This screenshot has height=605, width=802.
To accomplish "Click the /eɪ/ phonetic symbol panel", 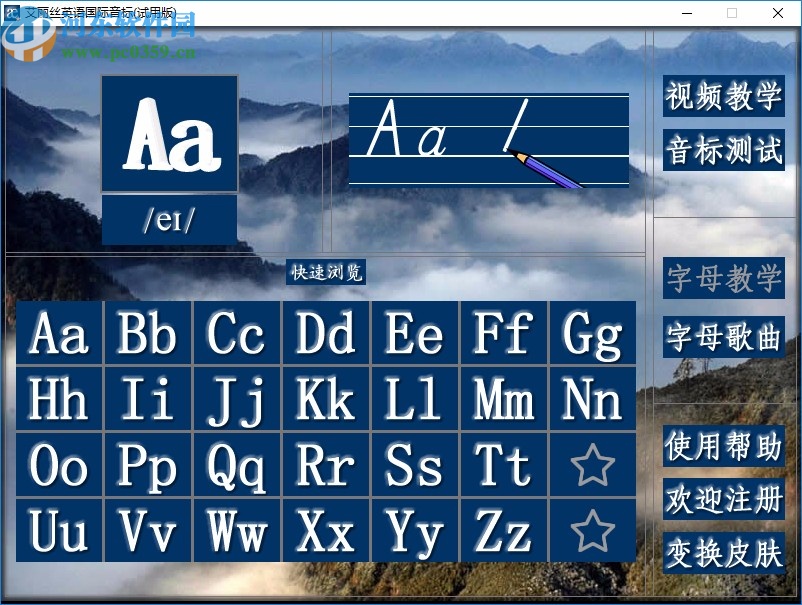I will (x=170, y=220).
